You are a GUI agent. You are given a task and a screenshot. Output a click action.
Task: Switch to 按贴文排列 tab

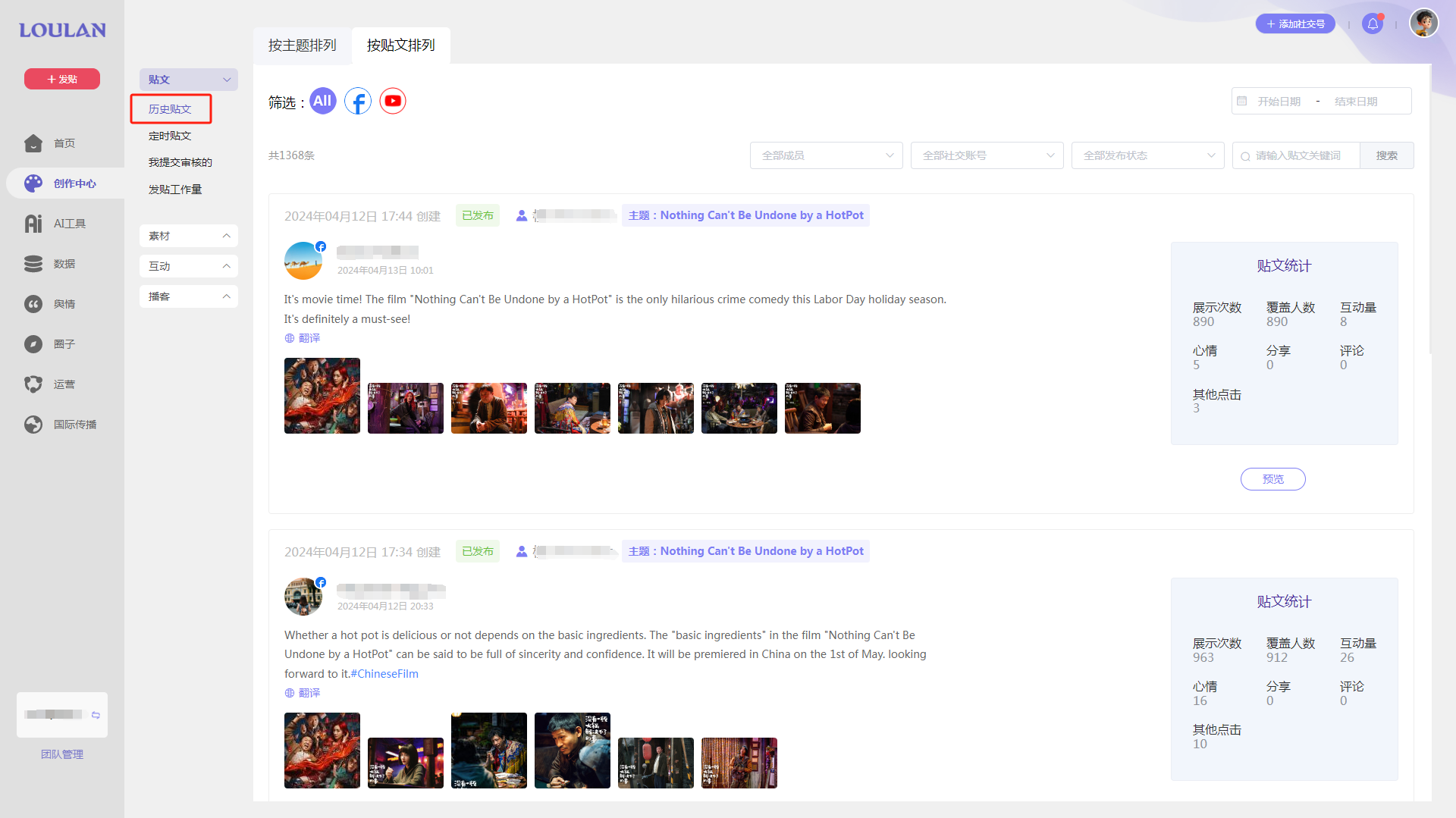(x=401, y=45)
